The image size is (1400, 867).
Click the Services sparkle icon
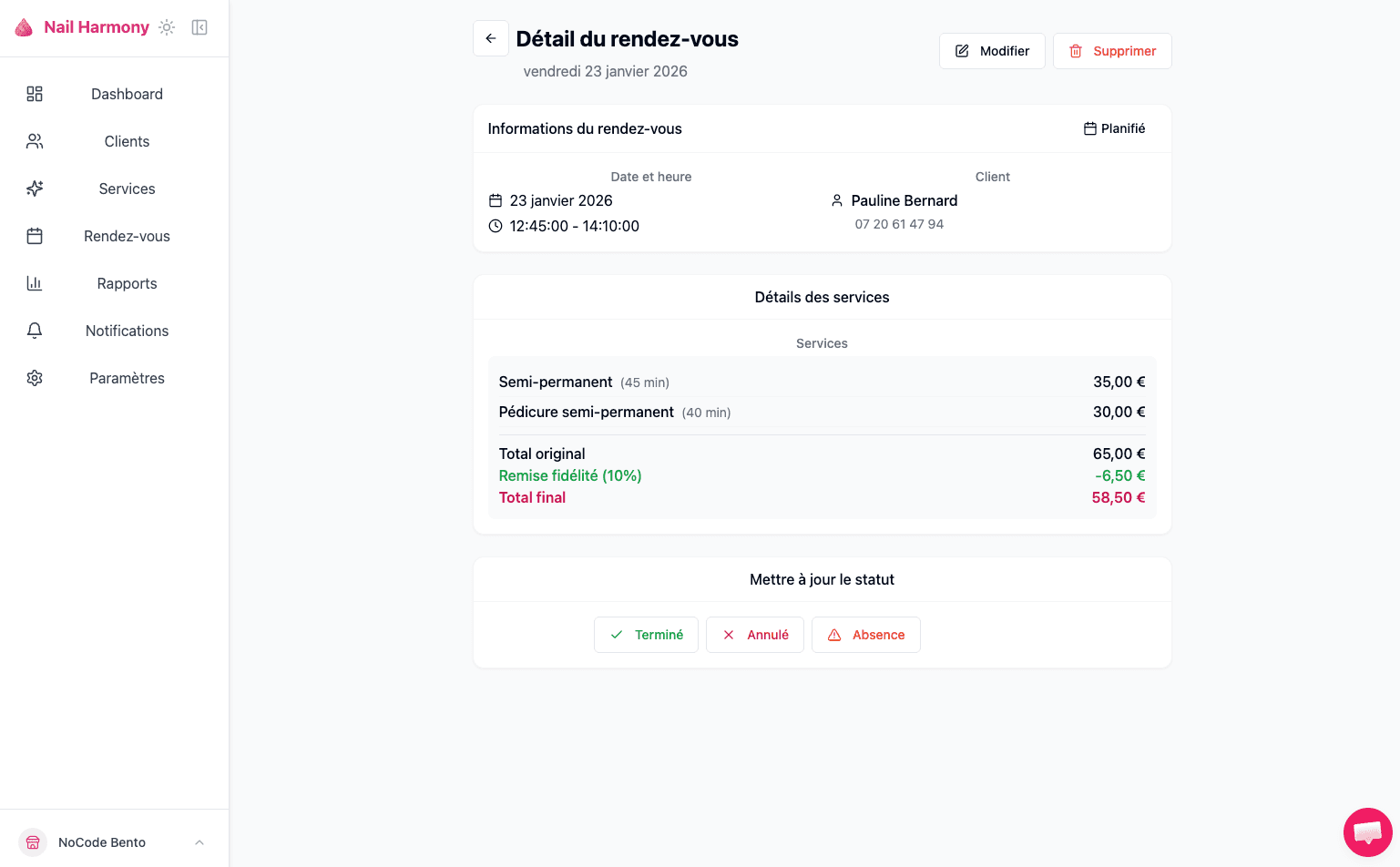(x=35, y=189)
